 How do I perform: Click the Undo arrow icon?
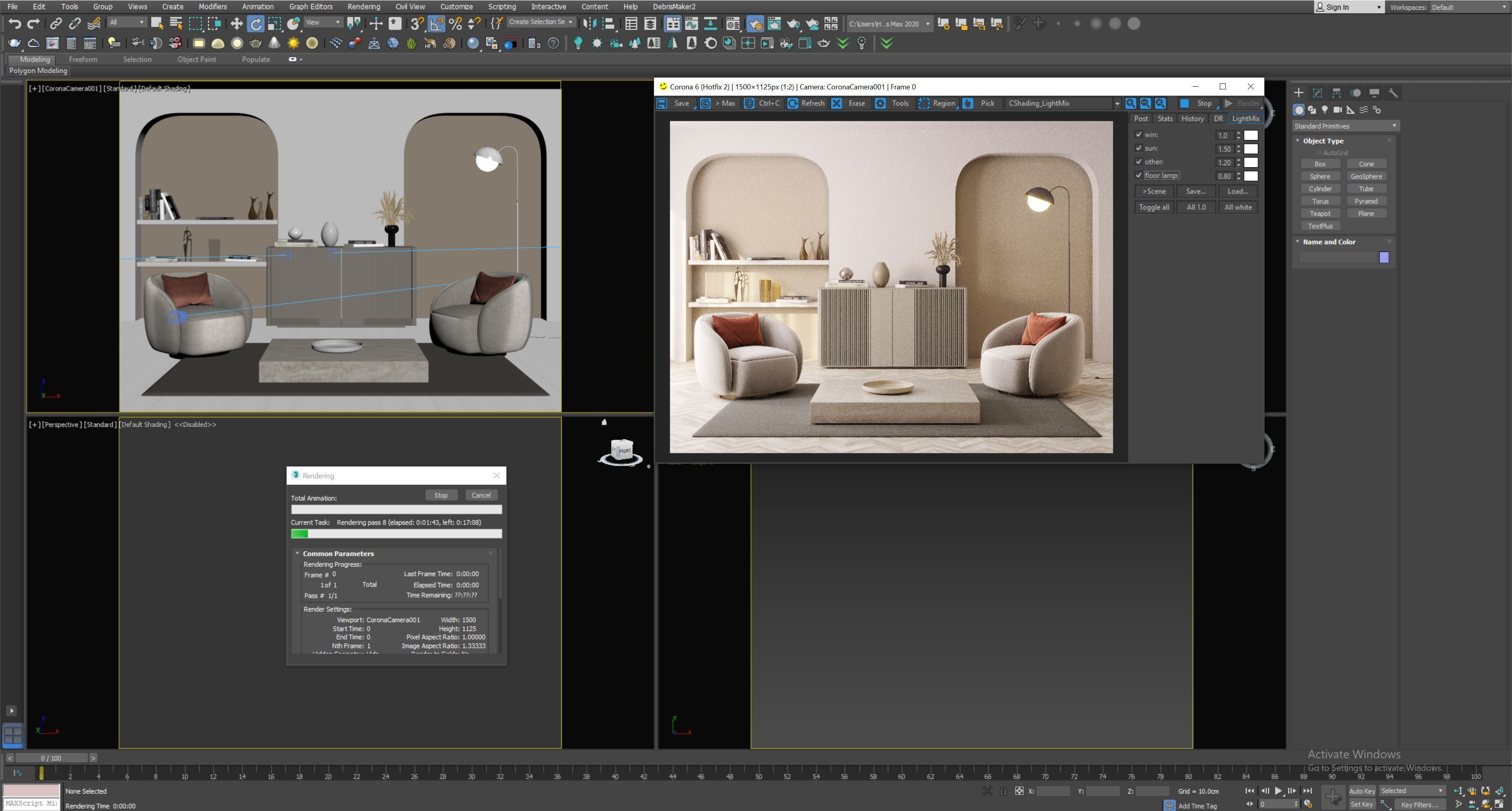(x=15, y=24)
